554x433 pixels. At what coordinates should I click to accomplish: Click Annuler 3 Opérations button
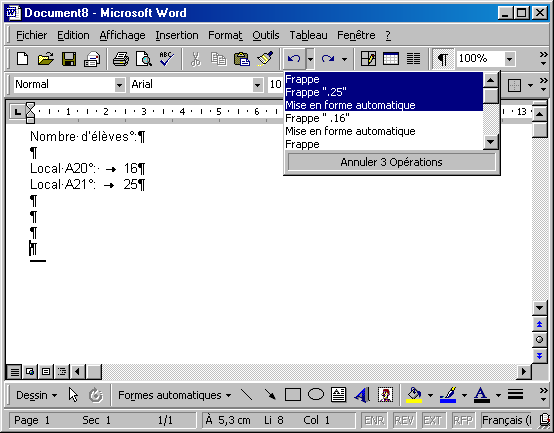click(x=391, y=162)
